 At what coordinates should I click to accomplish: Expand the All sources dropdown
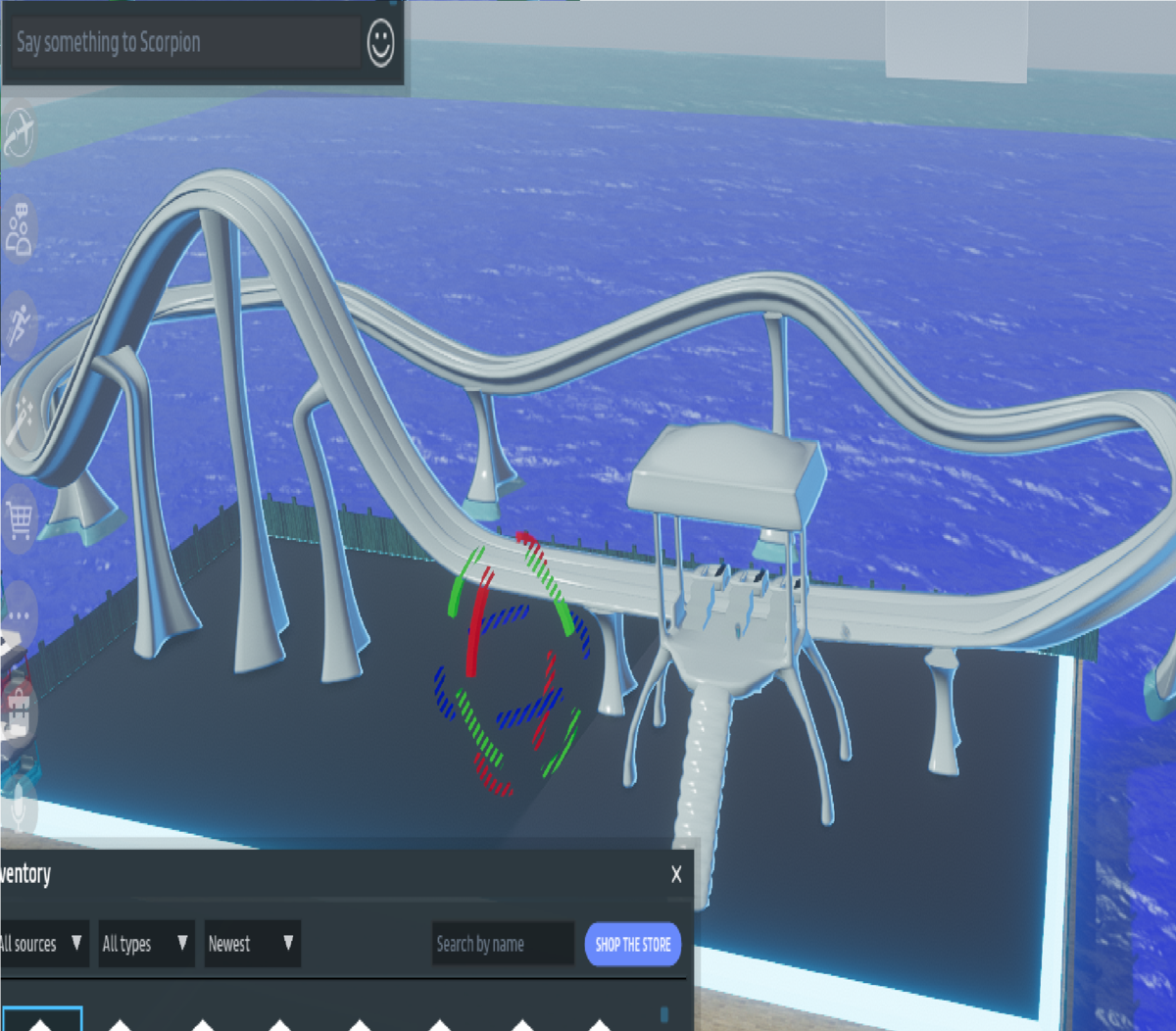41,944
